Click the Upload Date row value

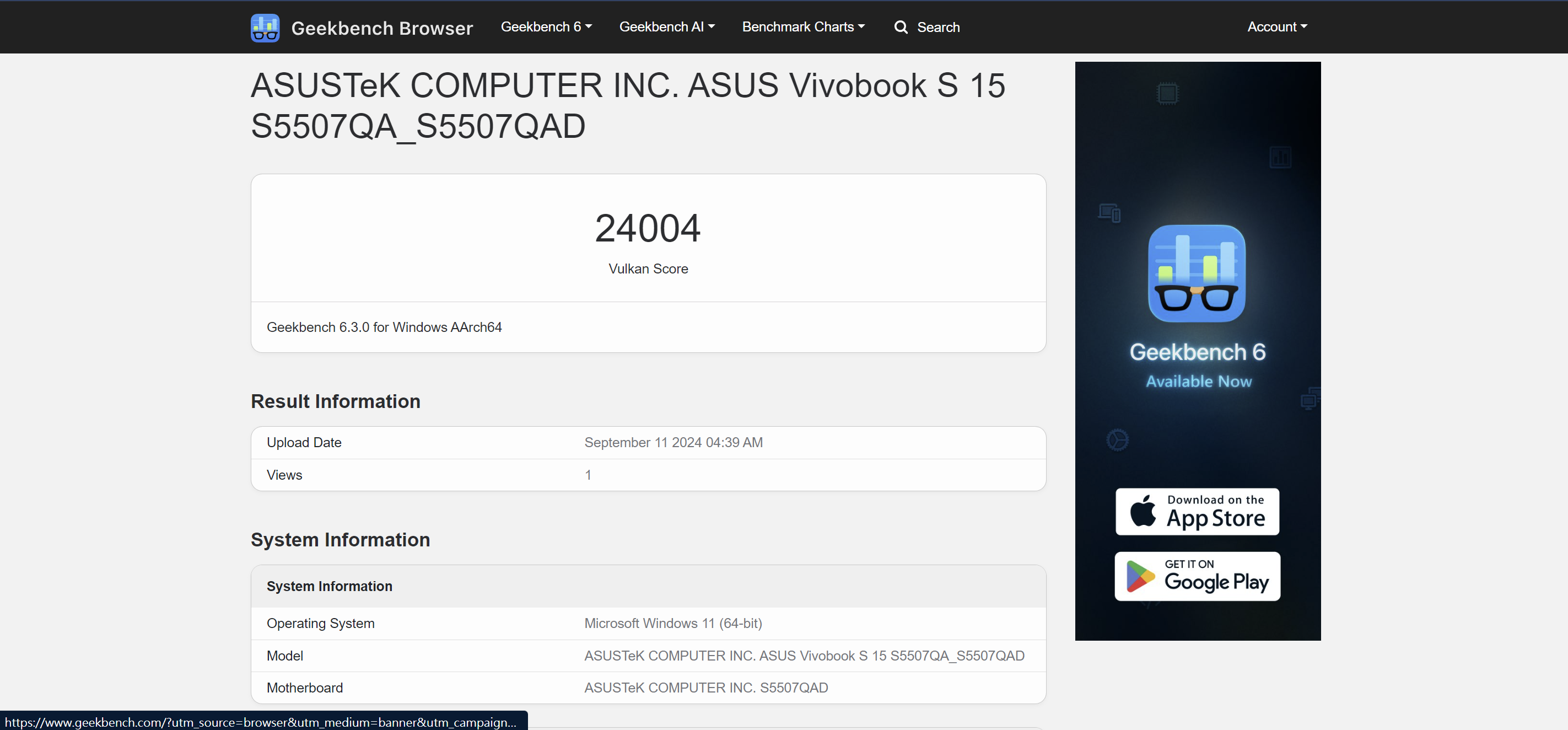pos(672,443)
